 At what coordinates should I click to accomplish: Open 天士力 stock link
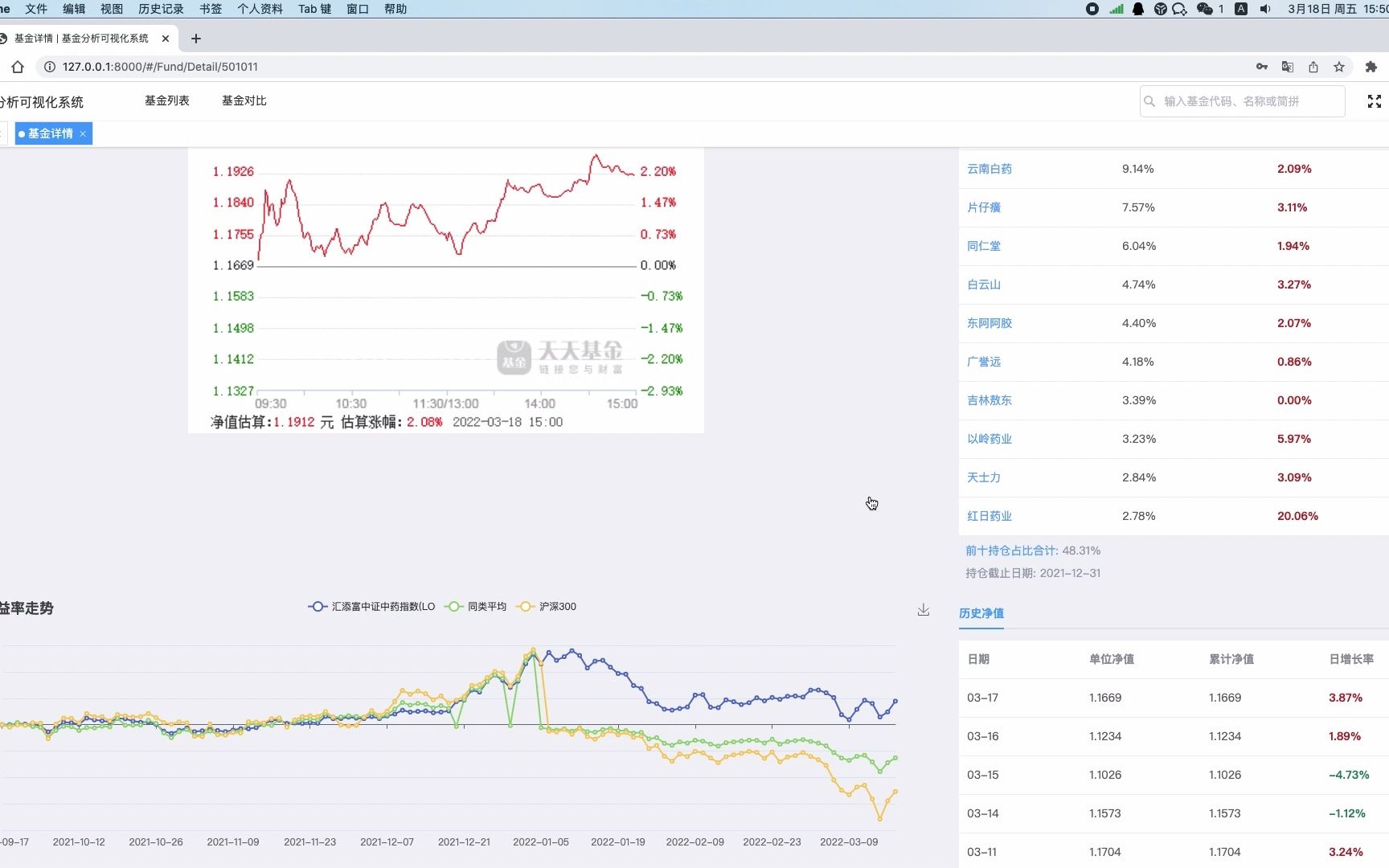[x=984, y=477]
